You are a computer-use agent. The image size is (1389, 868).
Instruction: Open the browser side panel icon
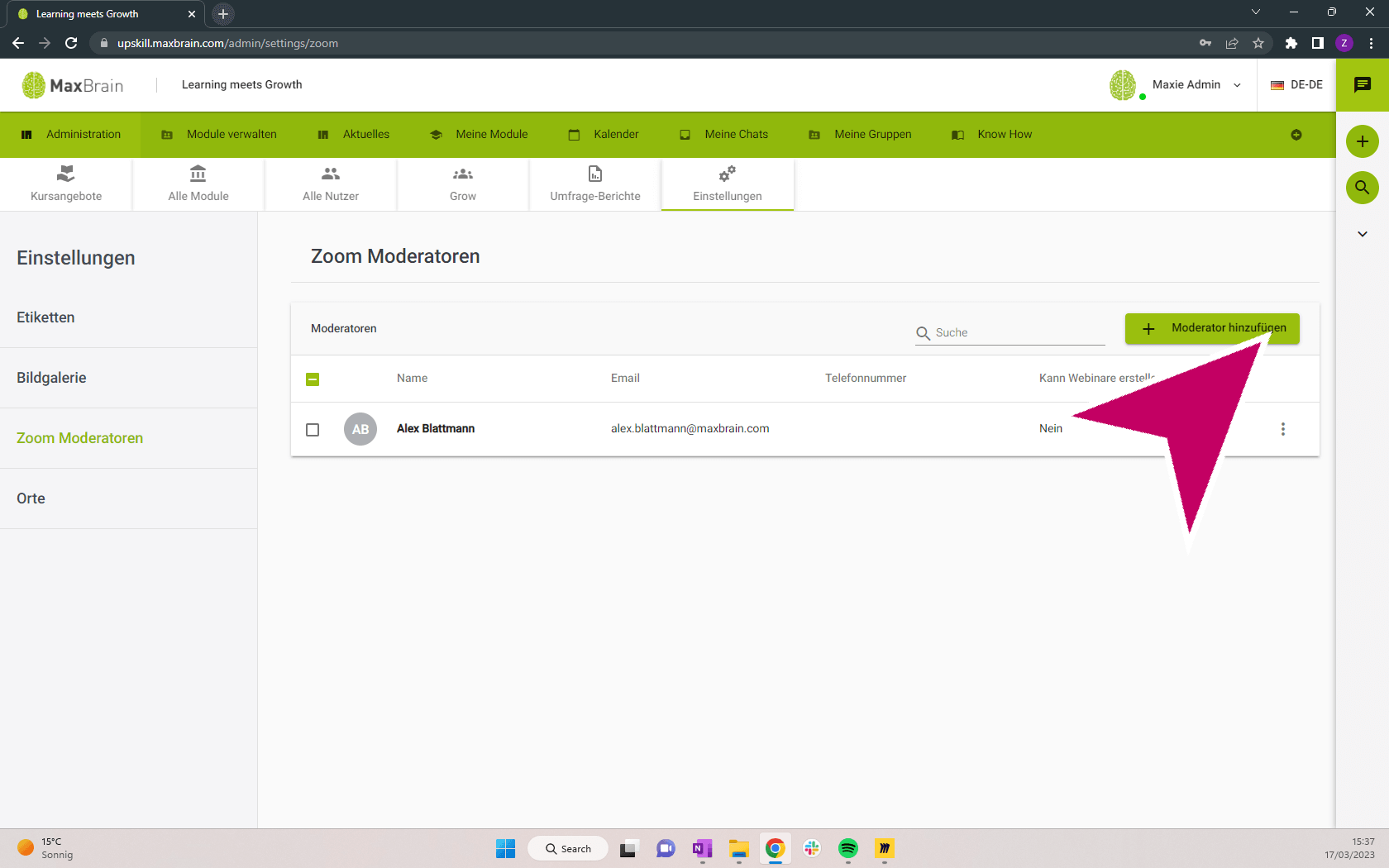[1318, 43]
